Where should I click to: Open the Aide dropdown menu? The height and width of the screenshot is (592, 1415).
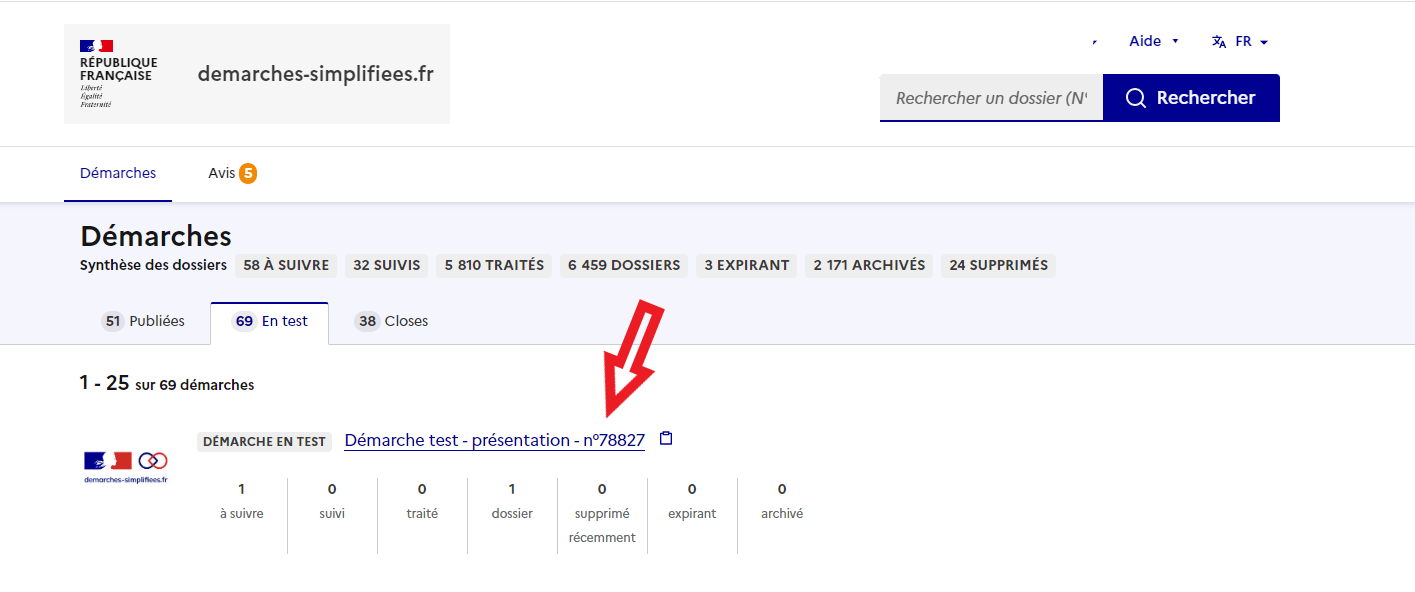(1153, 41)
